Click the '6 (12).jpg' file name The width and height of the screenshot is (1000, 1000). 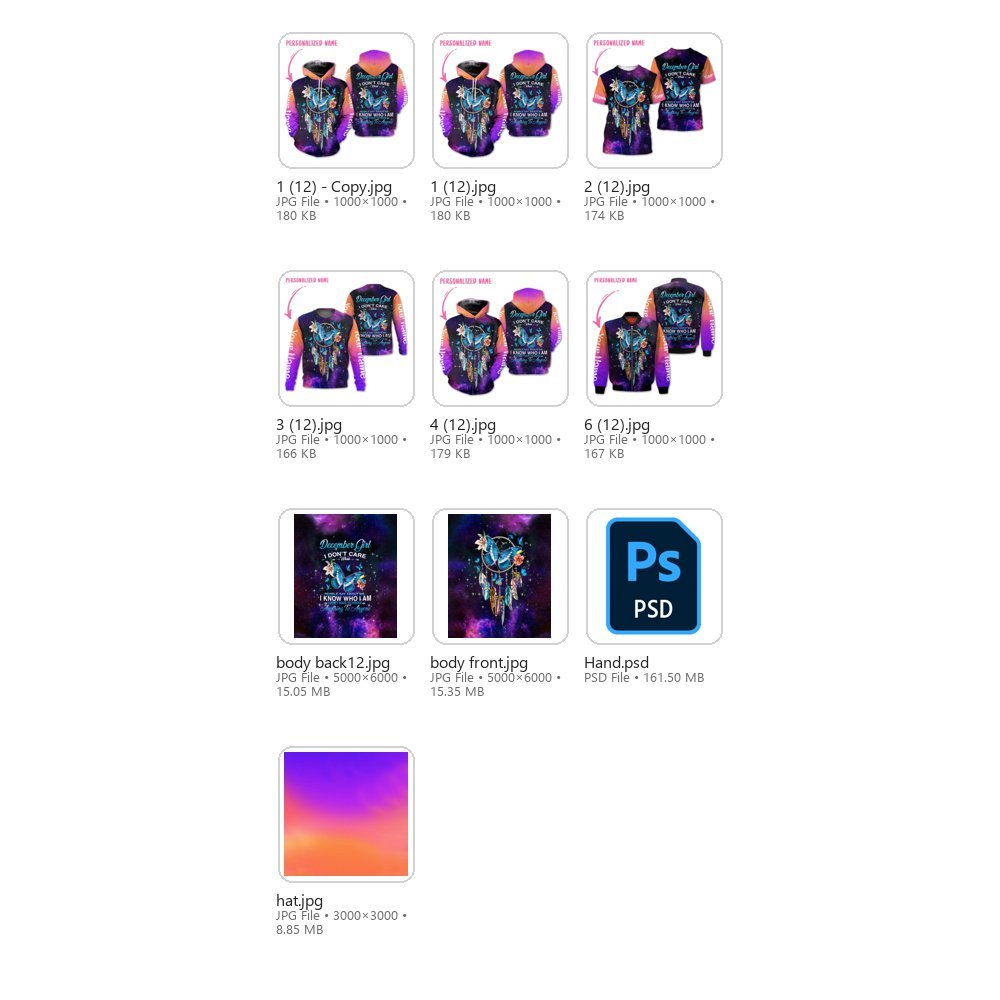pyautogui.click(x=617, y=425)
